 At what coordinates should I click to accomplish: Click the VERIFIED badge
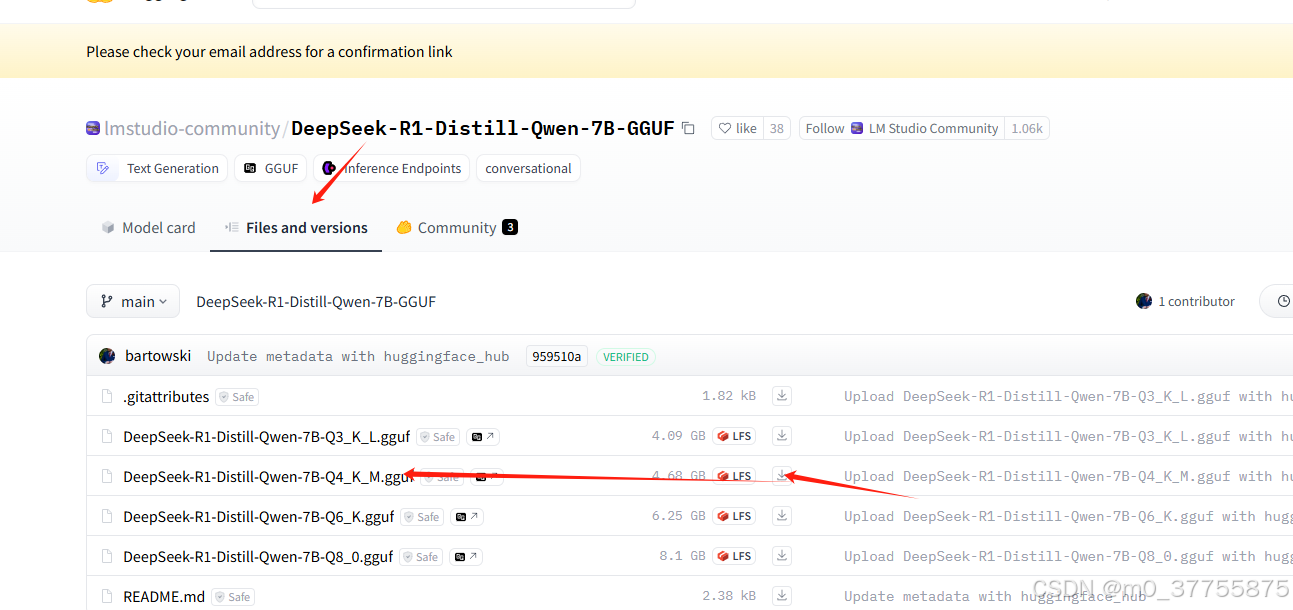626,356
